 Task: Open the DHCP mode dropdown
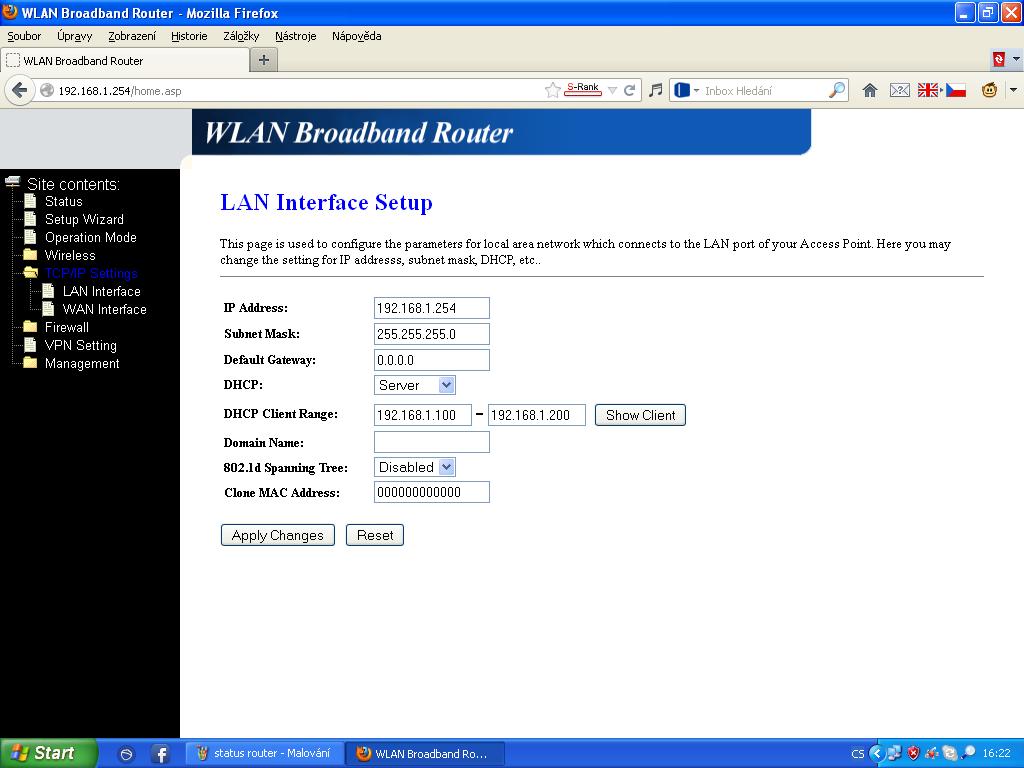click(415, 385)
